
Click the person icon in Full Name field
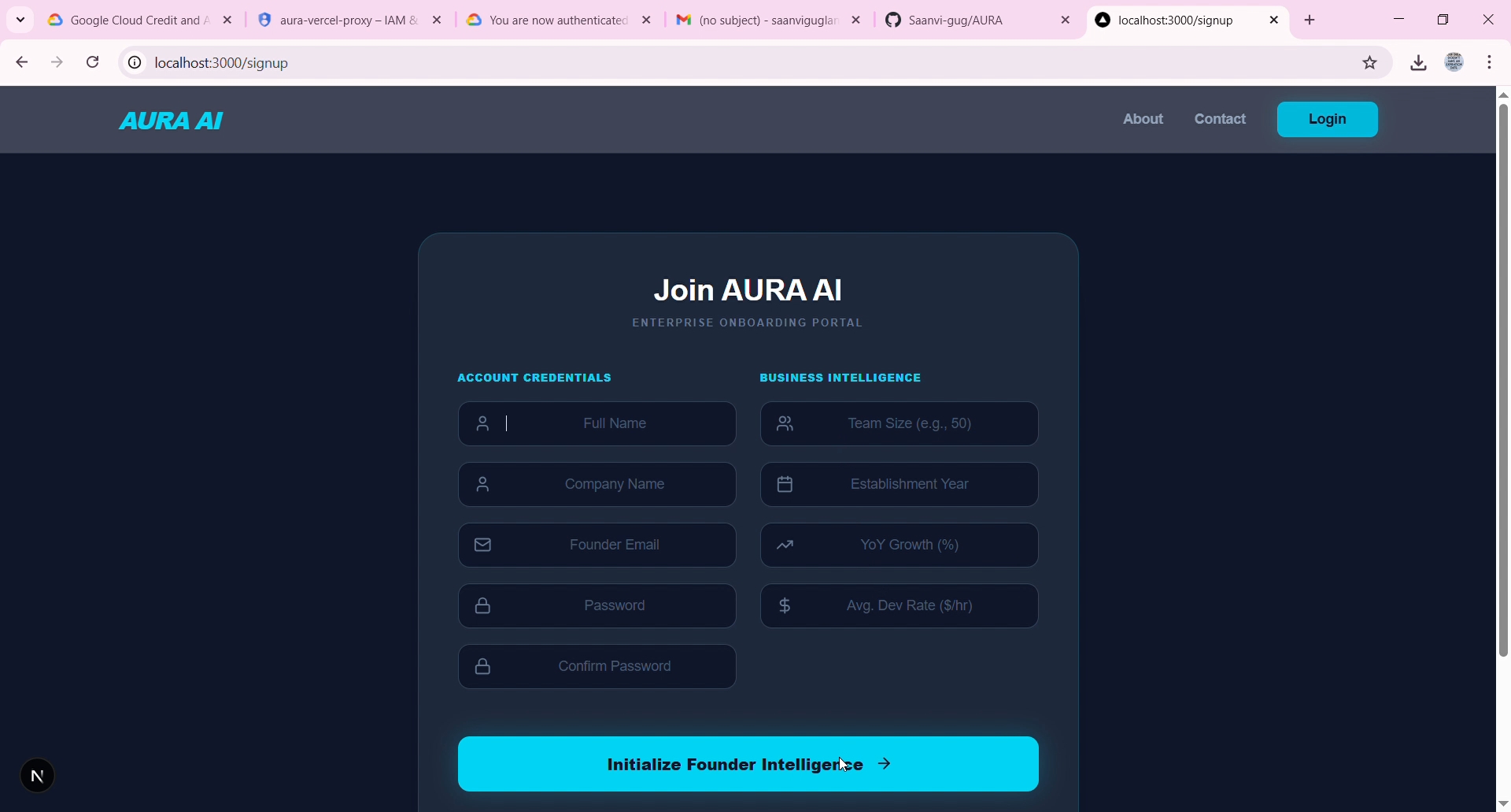[x=484, y=424]
